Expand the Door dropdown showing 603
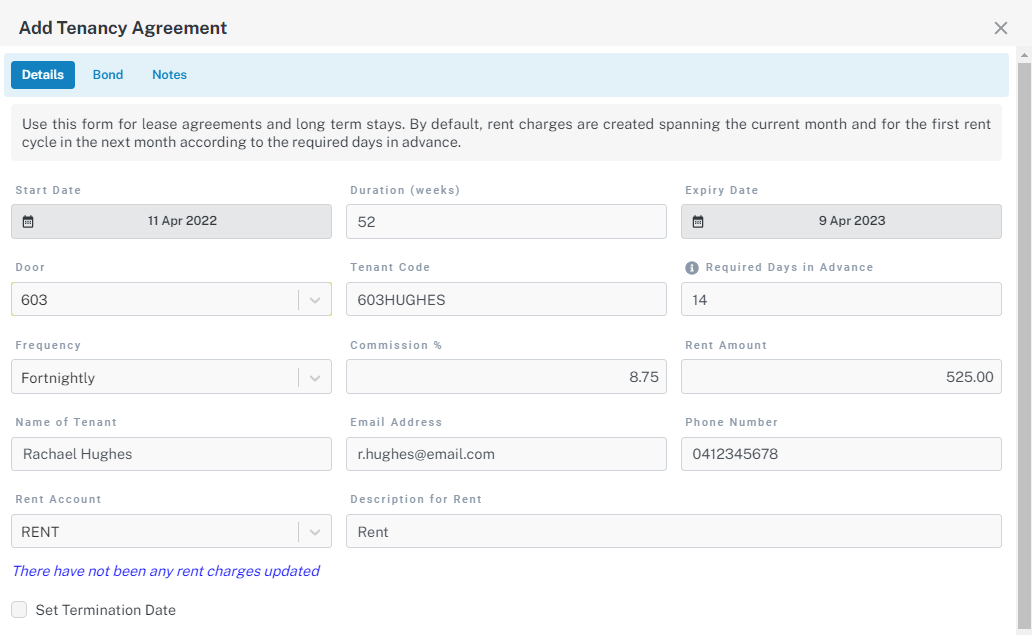Viewport: 1032px width, 635px height. pos(315,300)
